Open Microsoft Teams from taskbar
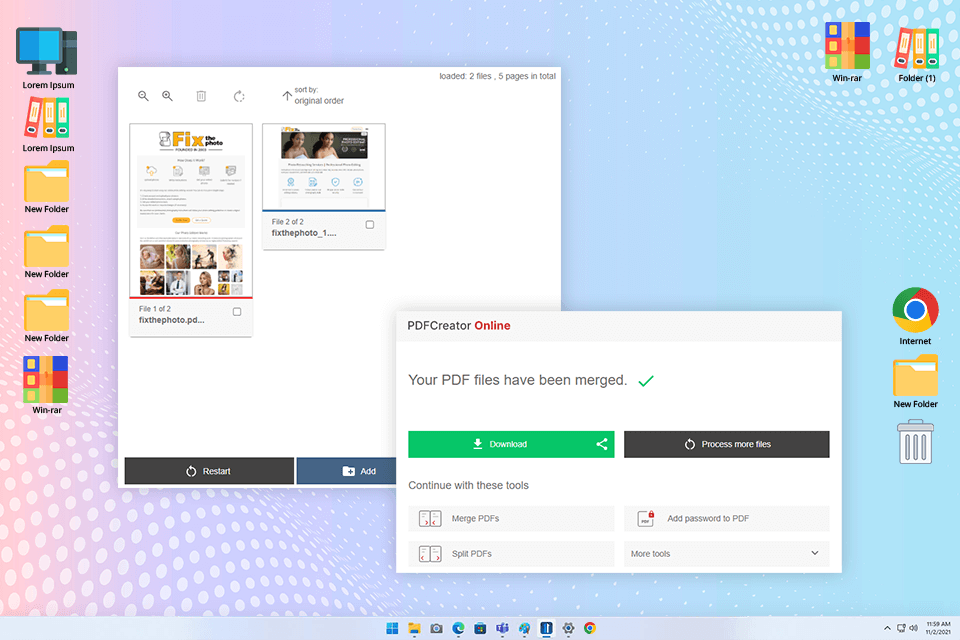Viewport: 960px width, 640px height. (x=502, y=628)
